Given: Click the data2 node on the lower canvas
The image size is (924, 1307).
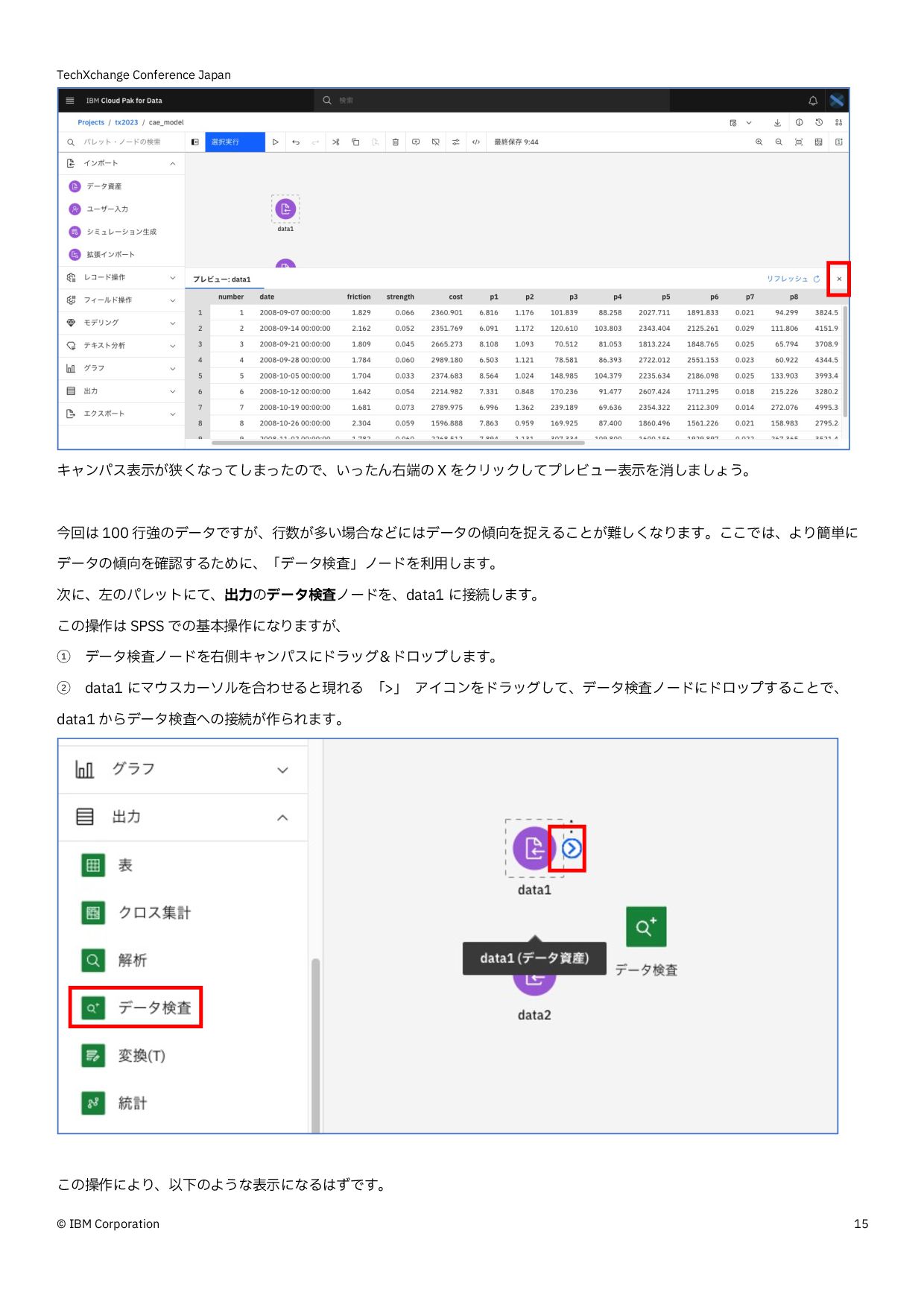Looking at the screenshot, I should pyautogui.click(x=534, y=984).
